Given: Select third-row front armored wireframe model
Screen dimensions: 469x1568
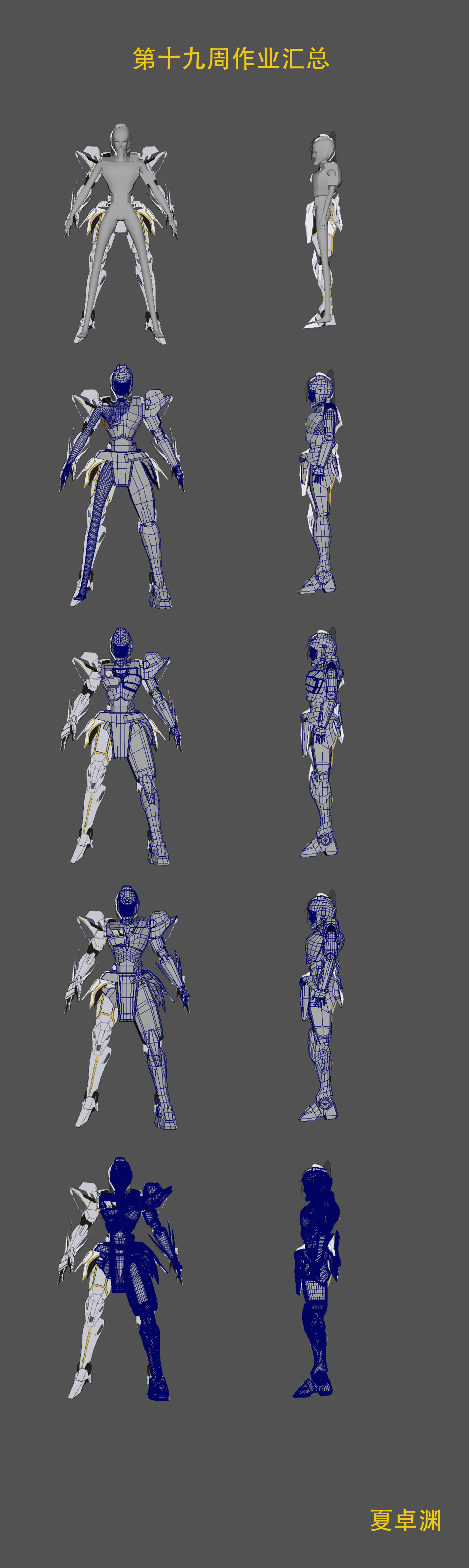Looking at the screenshot, I should click(x=121, y=746).
